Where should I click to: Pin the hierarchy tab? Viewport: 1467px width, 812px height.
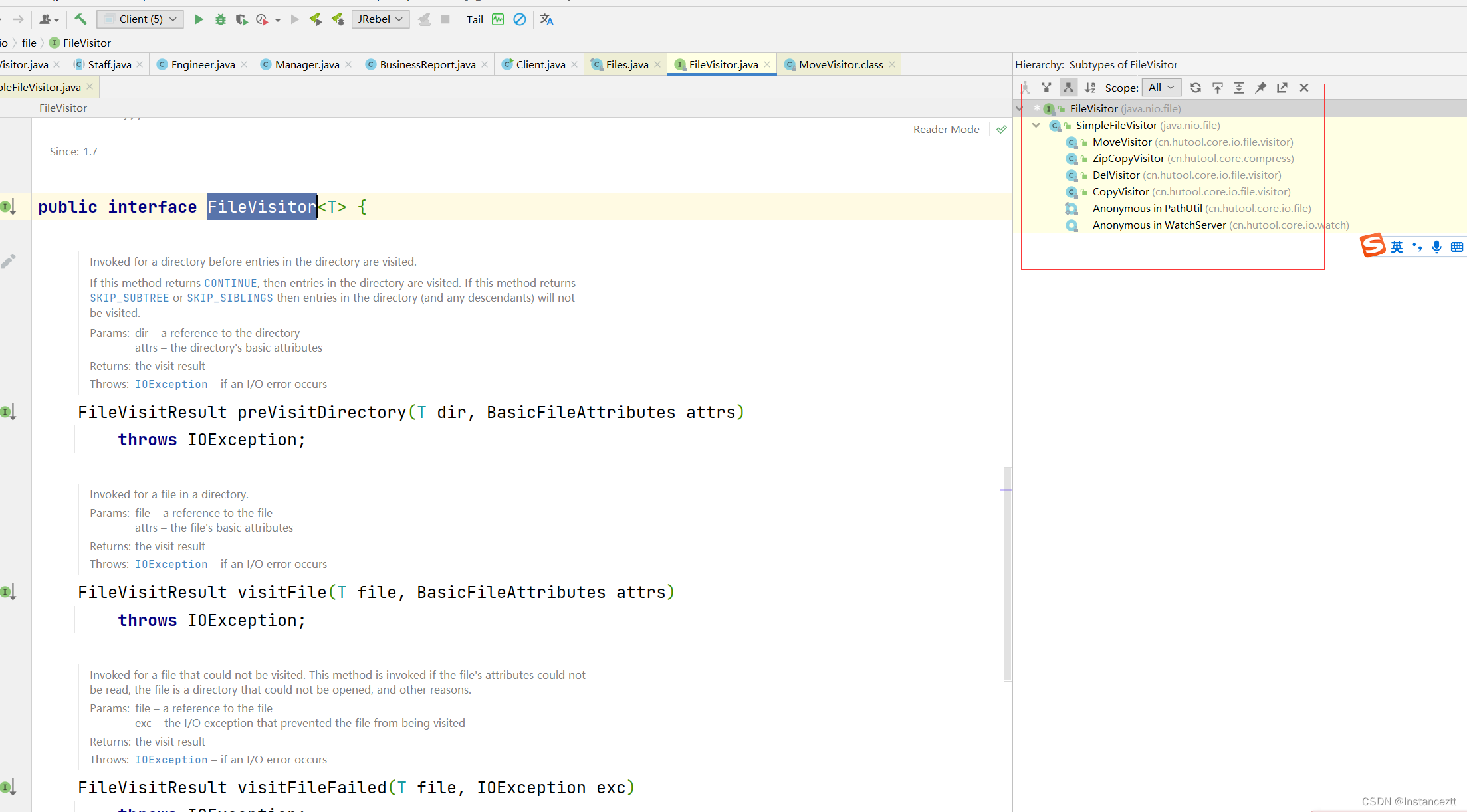(x=1261, y=88)
